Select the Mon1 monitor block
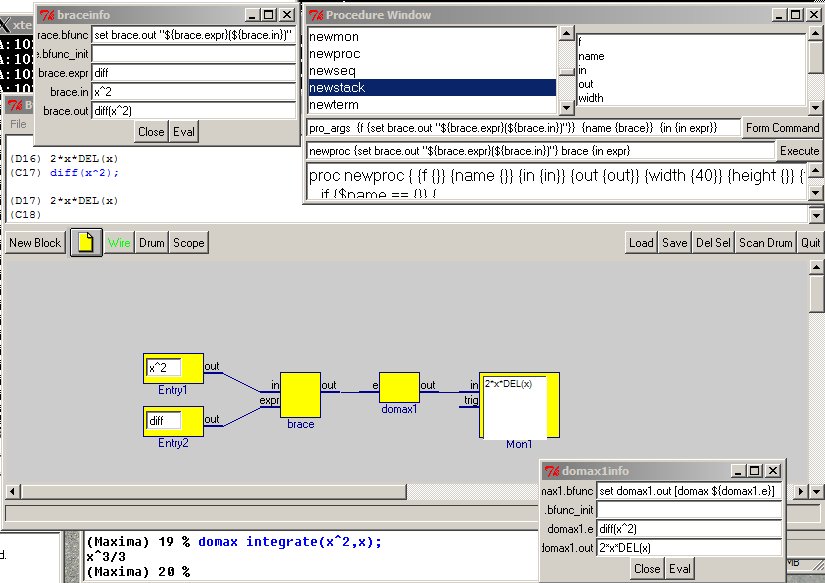 click(519, 405)
